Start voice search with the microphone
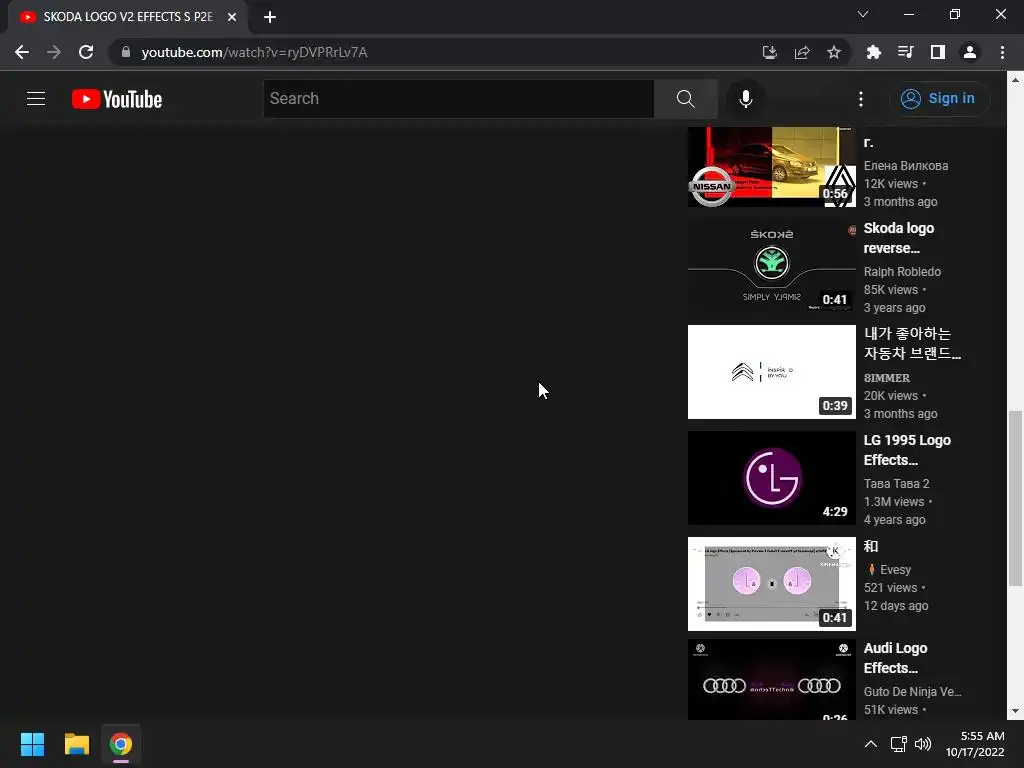The height and width of the screenshot is (768, 1024). tap(745, 99)
